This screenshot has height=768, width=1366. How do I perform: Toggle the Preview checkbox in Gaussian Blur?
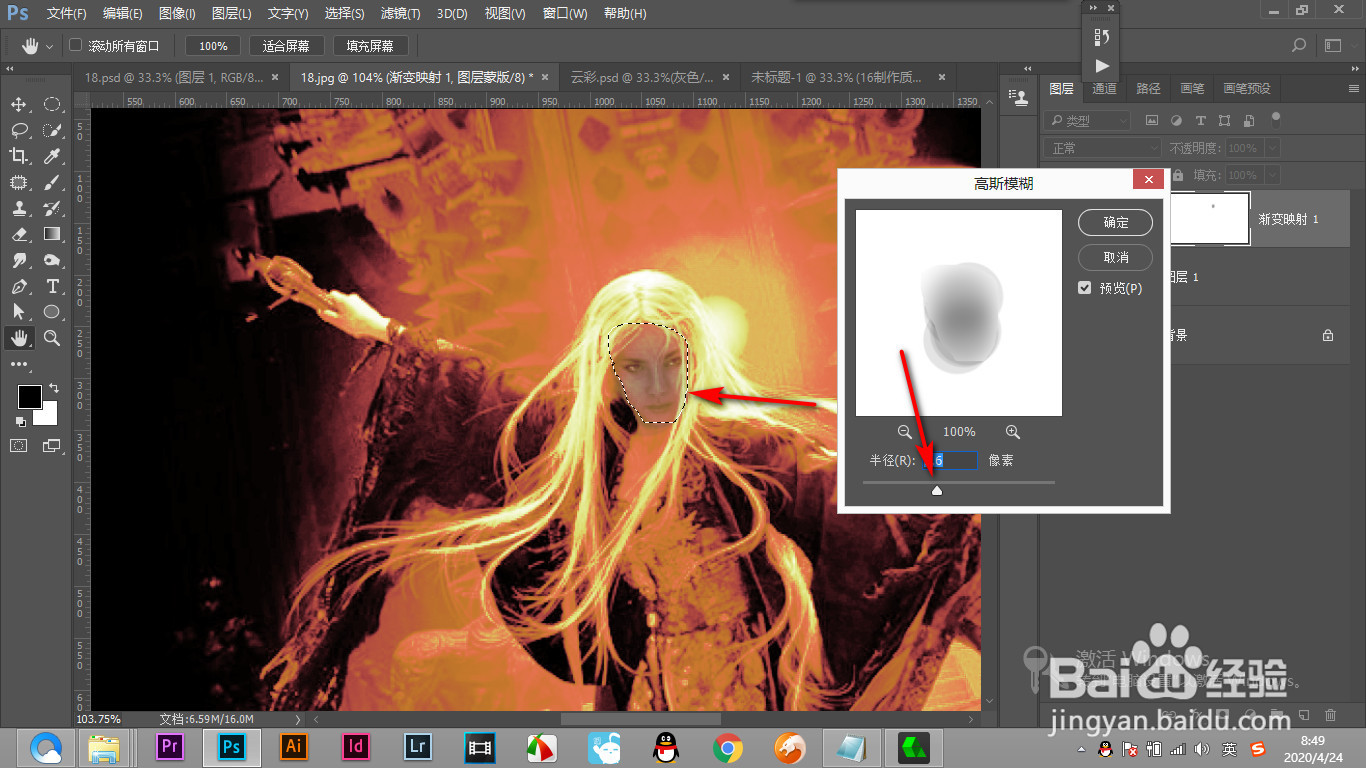pyautogui.click(x=1085, y=288)
